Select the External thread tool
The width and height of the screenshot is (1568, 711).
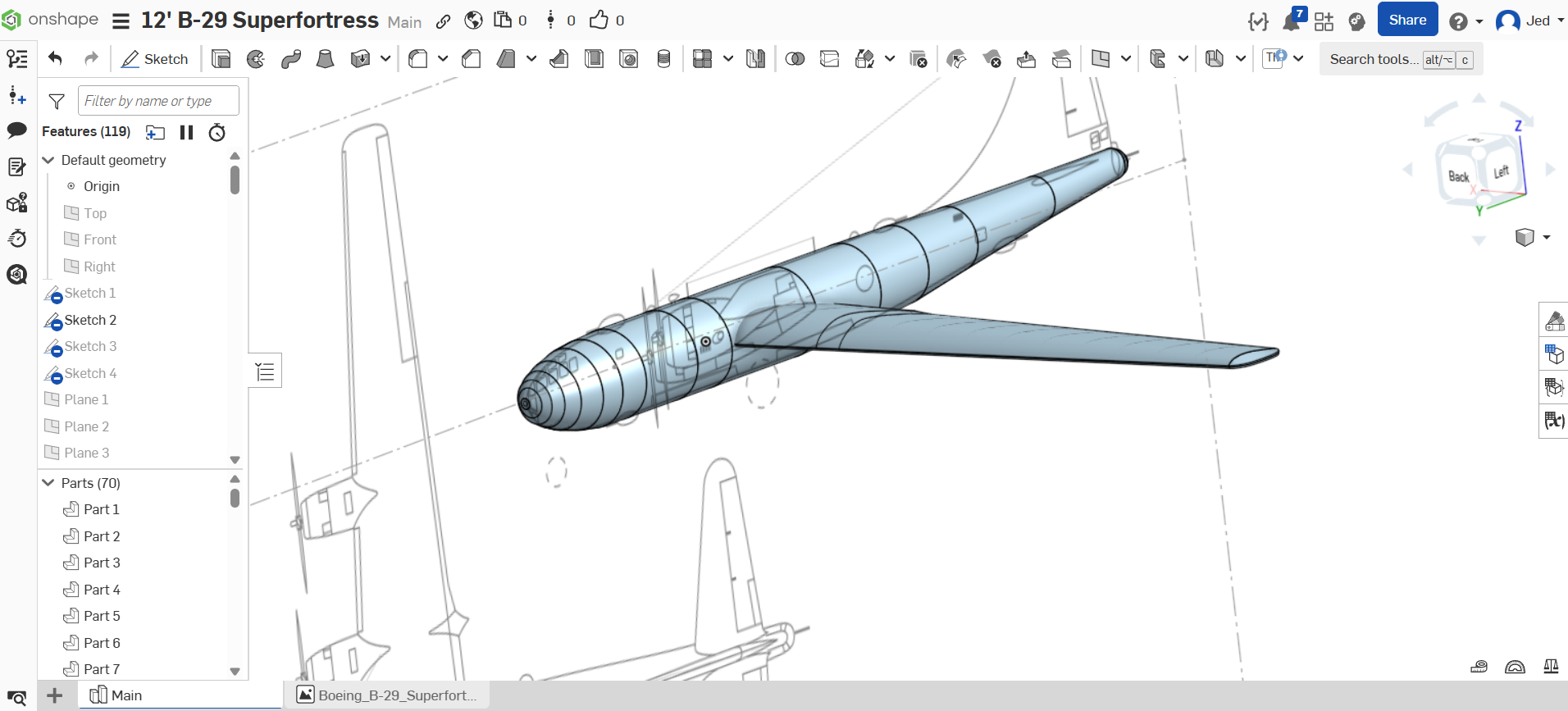[664, 58]
